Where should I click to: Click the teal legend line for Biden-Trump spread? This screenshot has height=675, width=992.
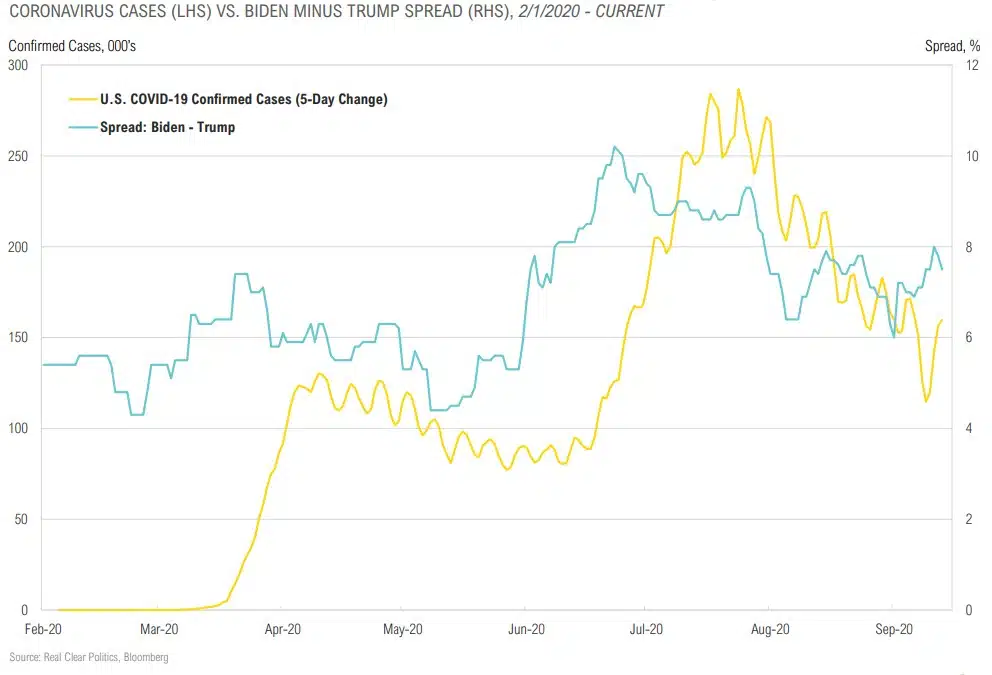pos(81,127)
